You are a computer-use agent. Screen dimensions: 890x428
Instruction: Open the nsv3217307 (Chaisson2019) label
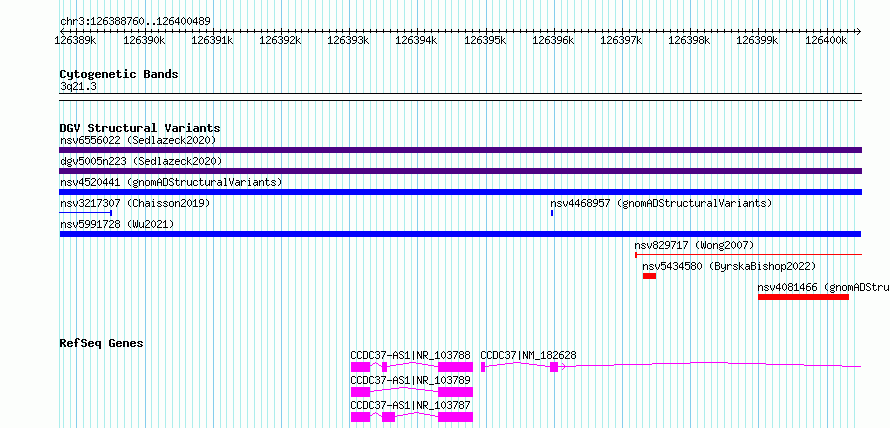(x=135, y=203)
